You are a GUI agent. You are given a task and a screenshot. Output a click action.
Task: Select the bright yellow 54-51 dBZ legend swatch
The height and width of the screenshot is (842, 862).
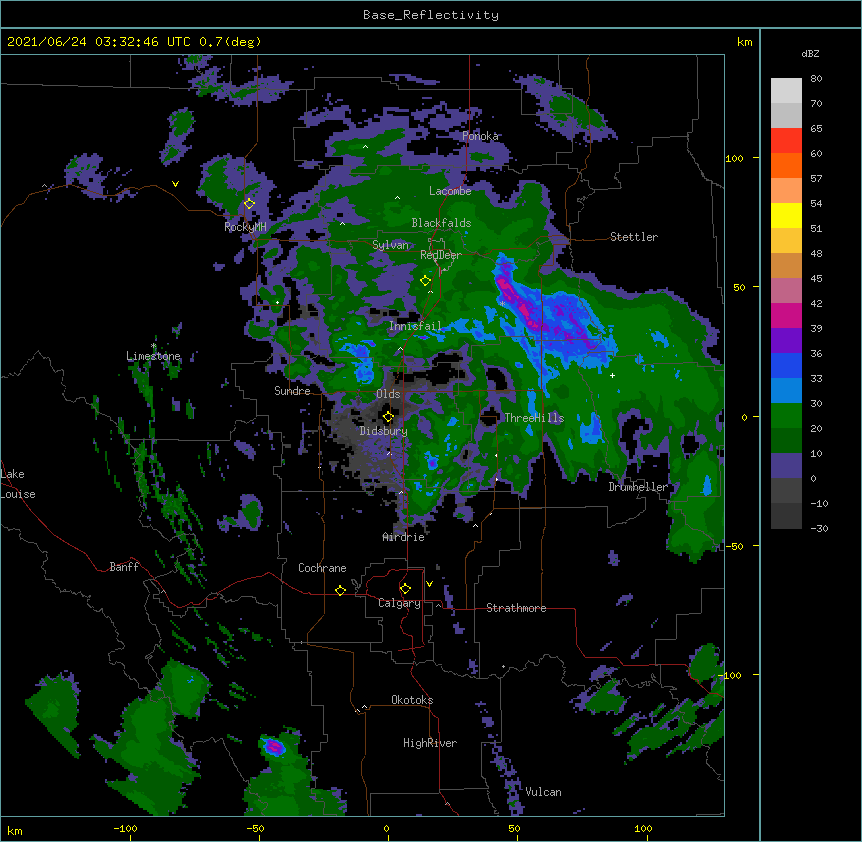tap(786, 215)
